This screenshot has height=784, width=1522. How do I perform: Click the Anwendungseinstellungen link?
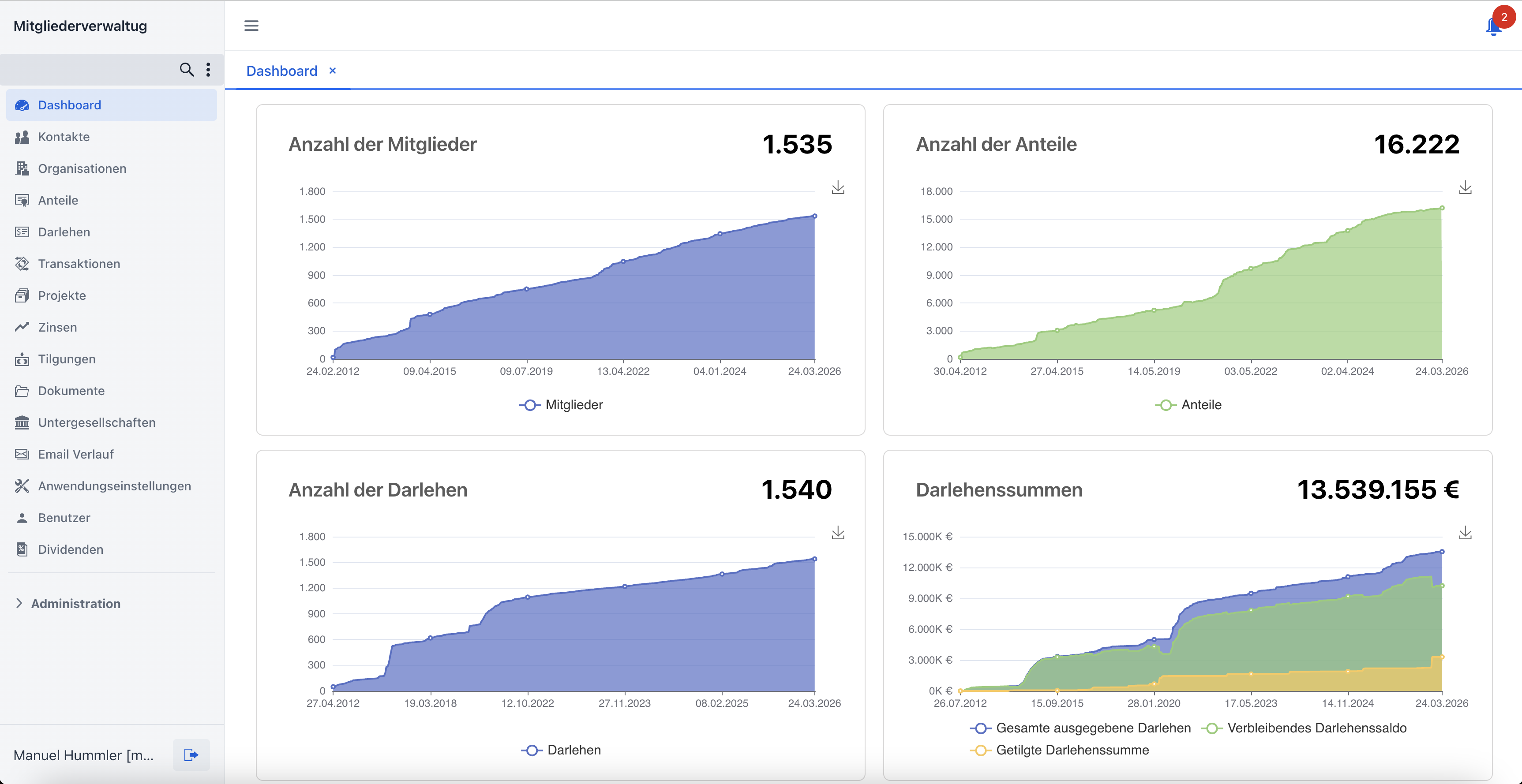114,486
